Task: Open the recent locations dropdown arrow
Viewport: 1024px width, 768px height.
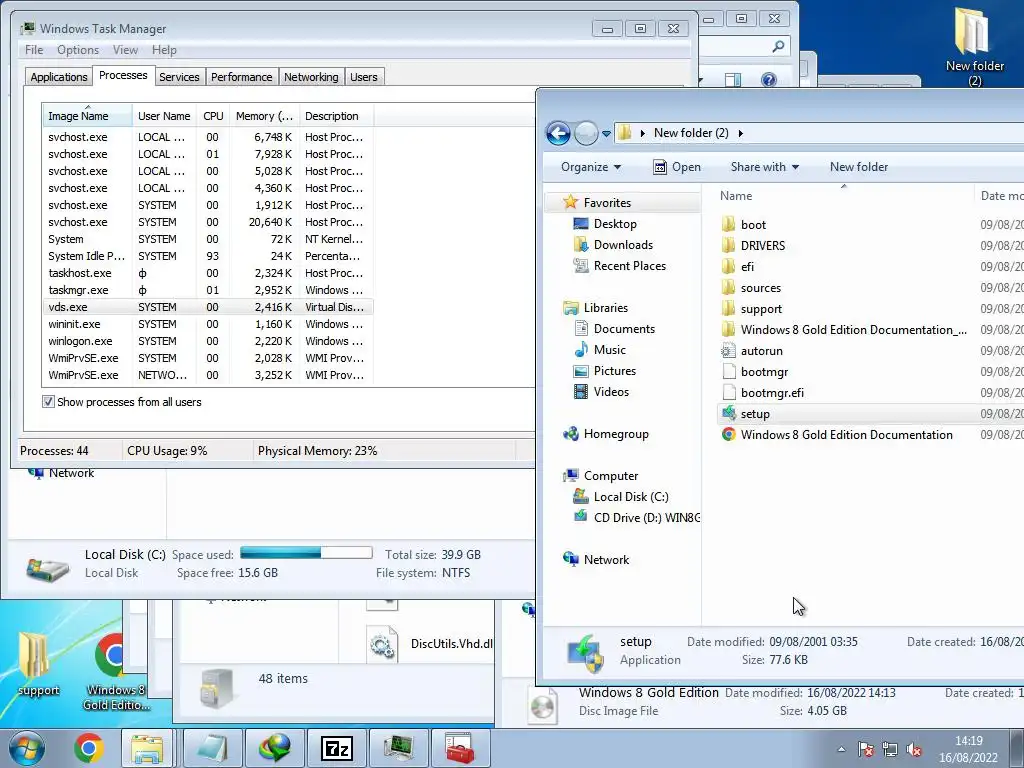Action: click(x=606, y=133)
